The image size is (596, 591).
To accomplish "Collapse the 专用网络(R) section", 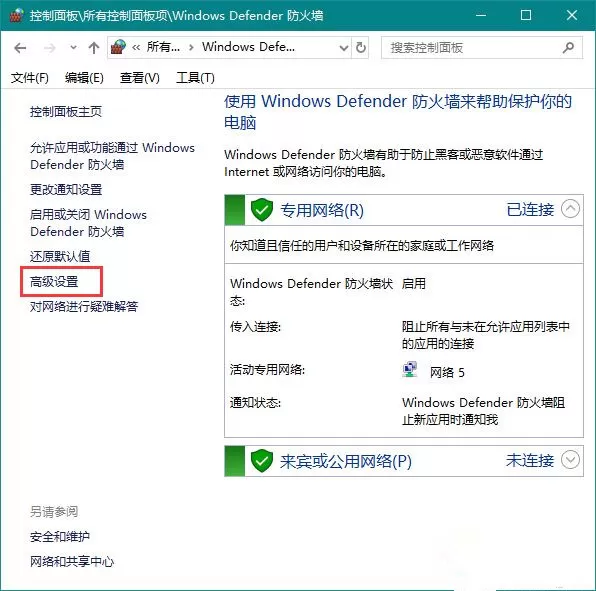I will coord(570,209).
